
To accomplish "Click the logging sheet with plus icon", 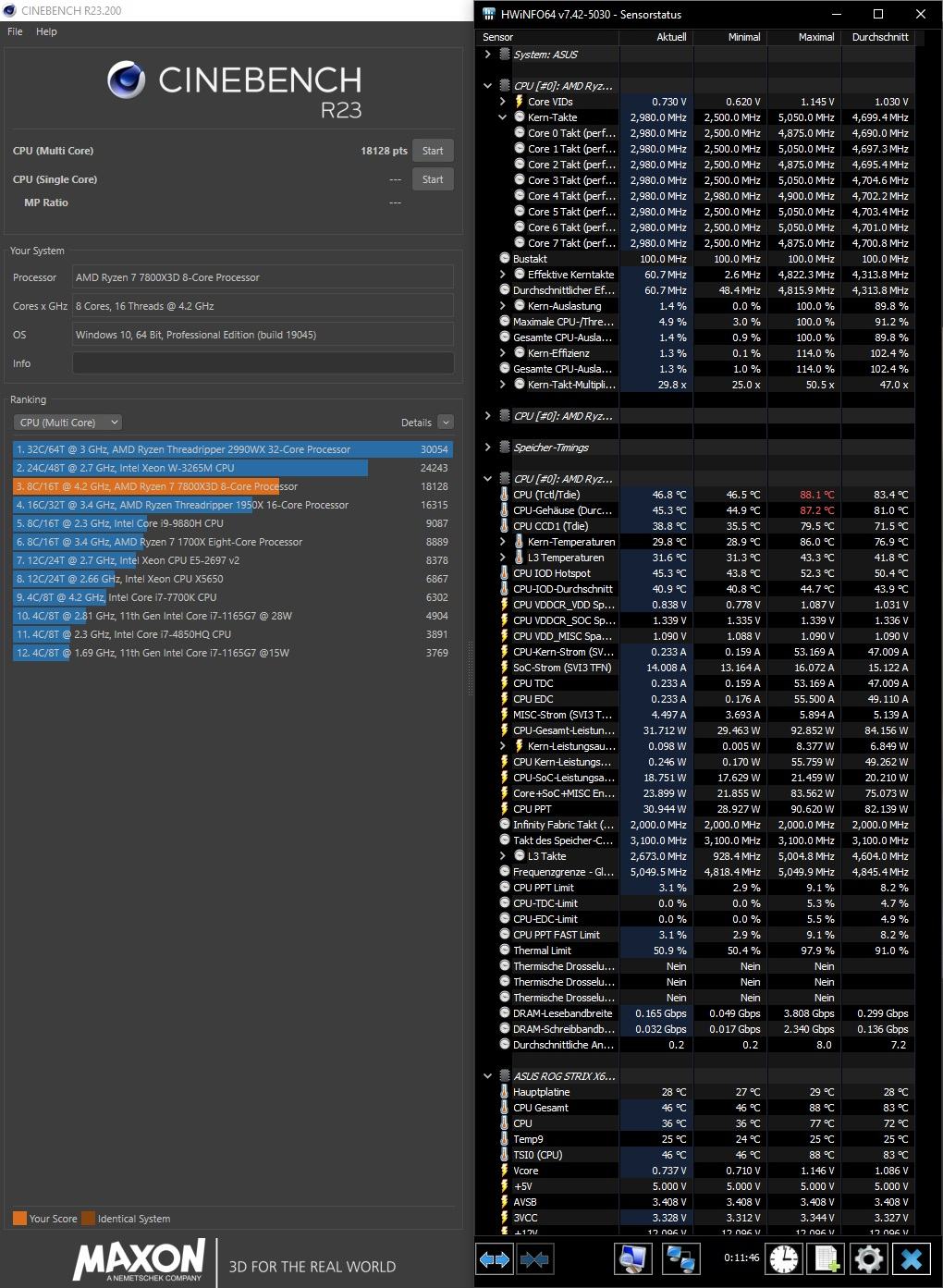I will tap(826, 1259).
